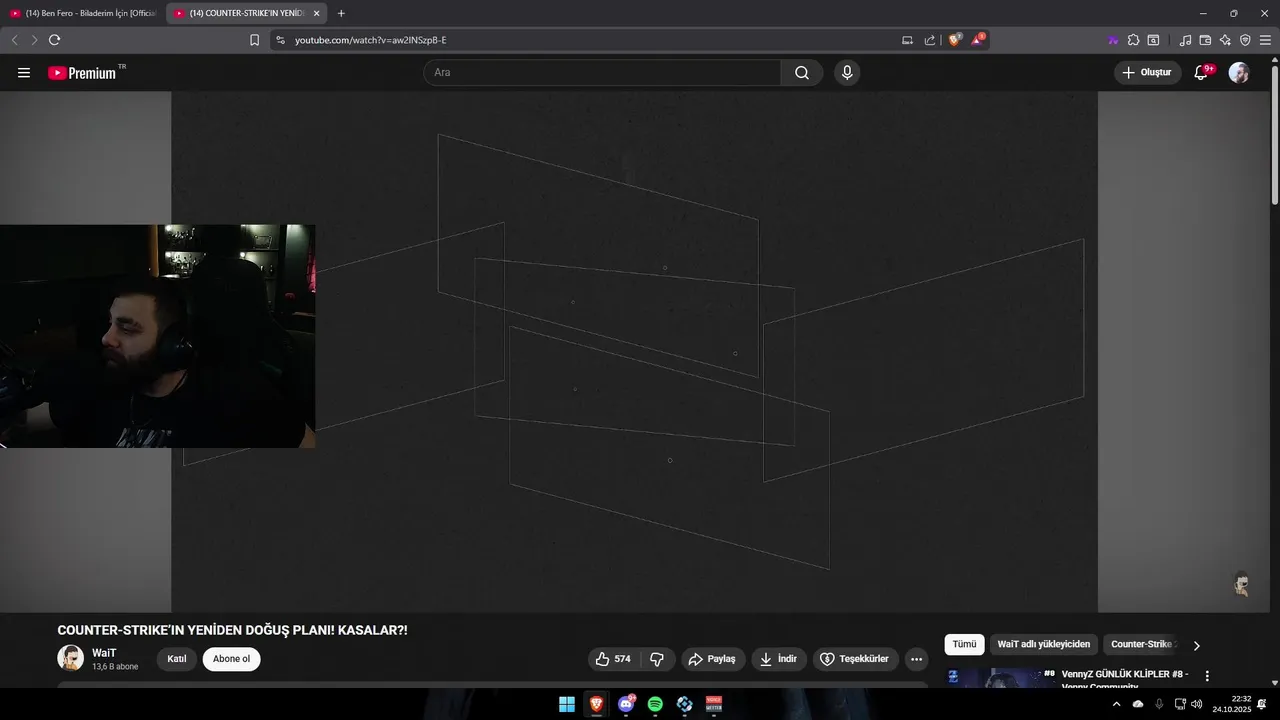The image size is (1280, 720).
Task: Click the search magnifier button
Action: coord(802,73)
